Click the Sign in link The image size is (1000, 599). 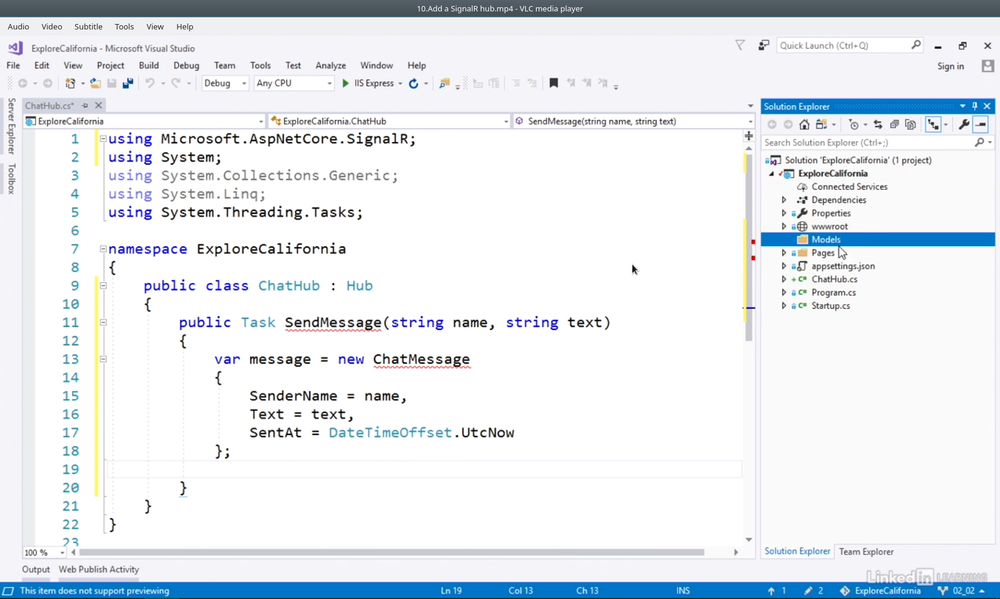(950, 66)
